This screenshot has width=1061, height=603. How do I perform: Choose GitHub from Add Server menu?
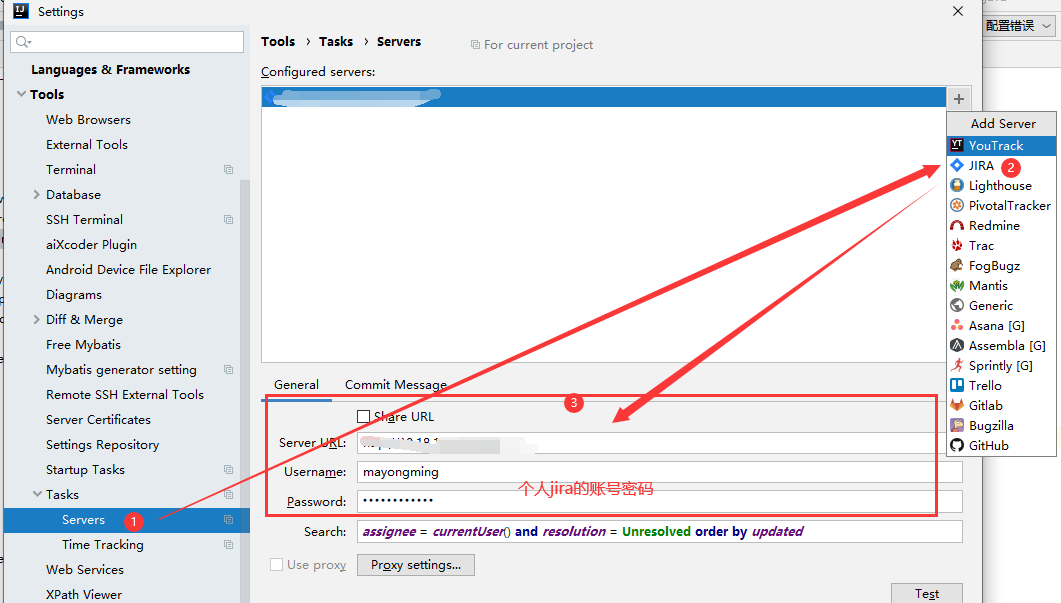point(1001,445)
